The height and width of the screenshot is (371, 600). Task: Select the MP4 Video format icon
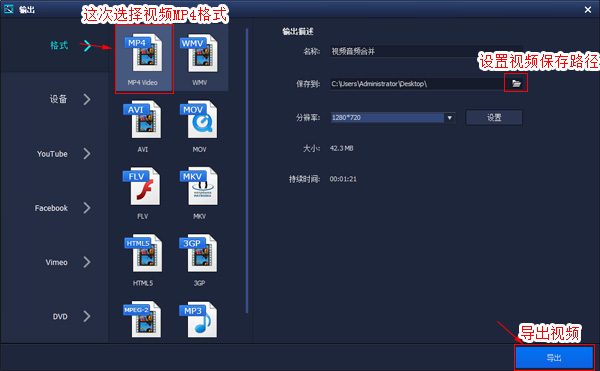point(144,59)
